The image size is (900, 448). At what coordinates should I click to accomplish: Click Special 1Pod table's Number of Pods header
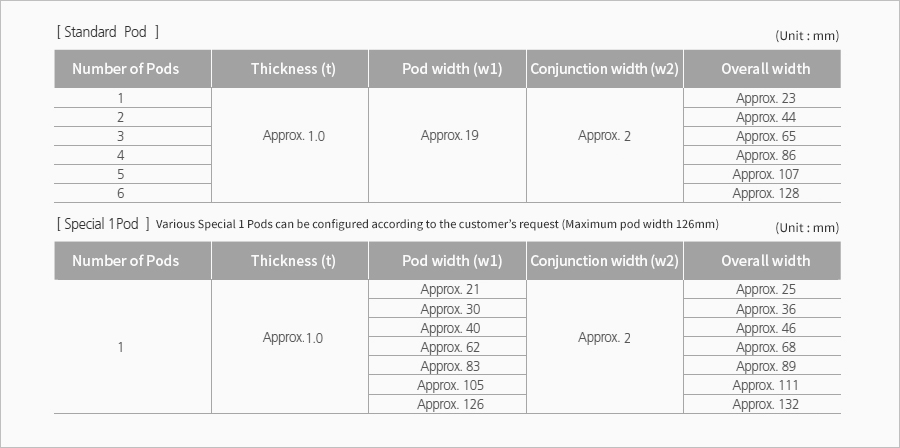tap(125, 261)
